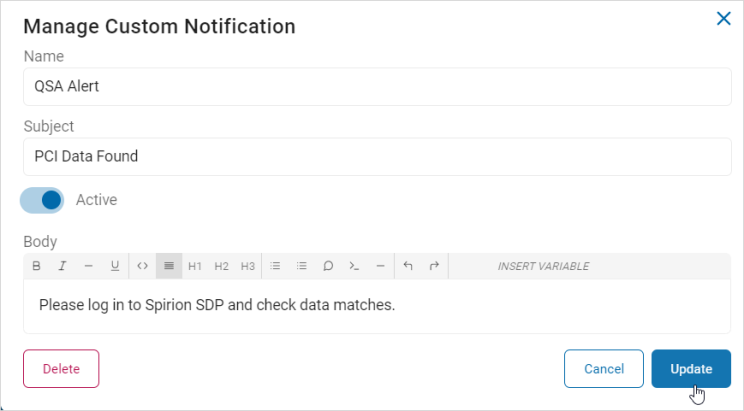The width and height of the screenshot is (744, 411).
Task: Toggle italic text formatting
Action: click(62, 266)
